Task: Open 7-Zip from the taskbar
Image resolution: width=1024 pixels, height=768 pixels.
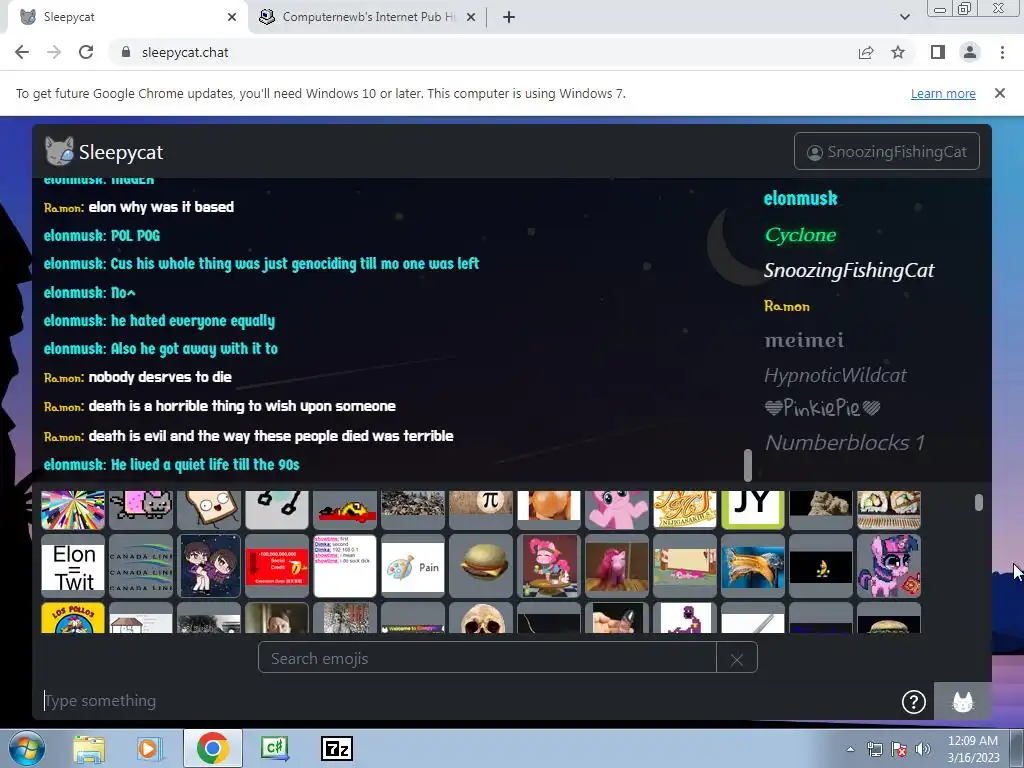Action: pyautogui.click(x=337, y=749)
